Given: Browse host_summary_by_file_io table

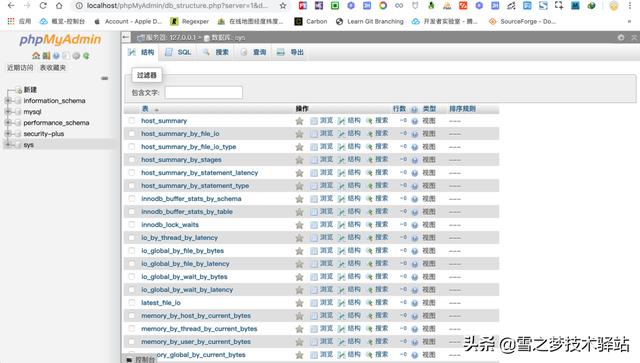Looking at the screenshot, I should (x=322, y=134).
